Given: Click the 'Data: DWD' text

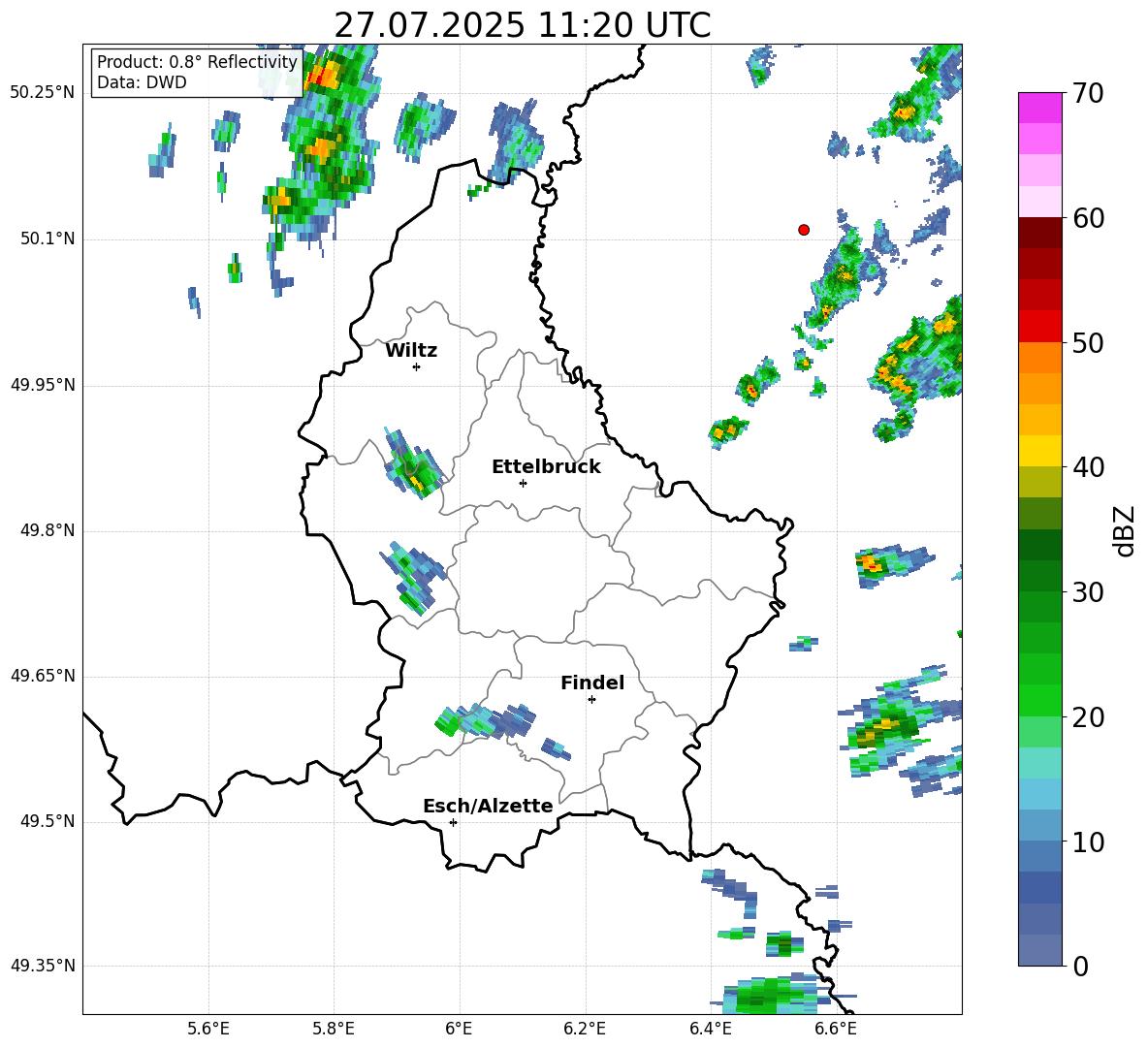Looking at the screenshot, I should 142,82.
